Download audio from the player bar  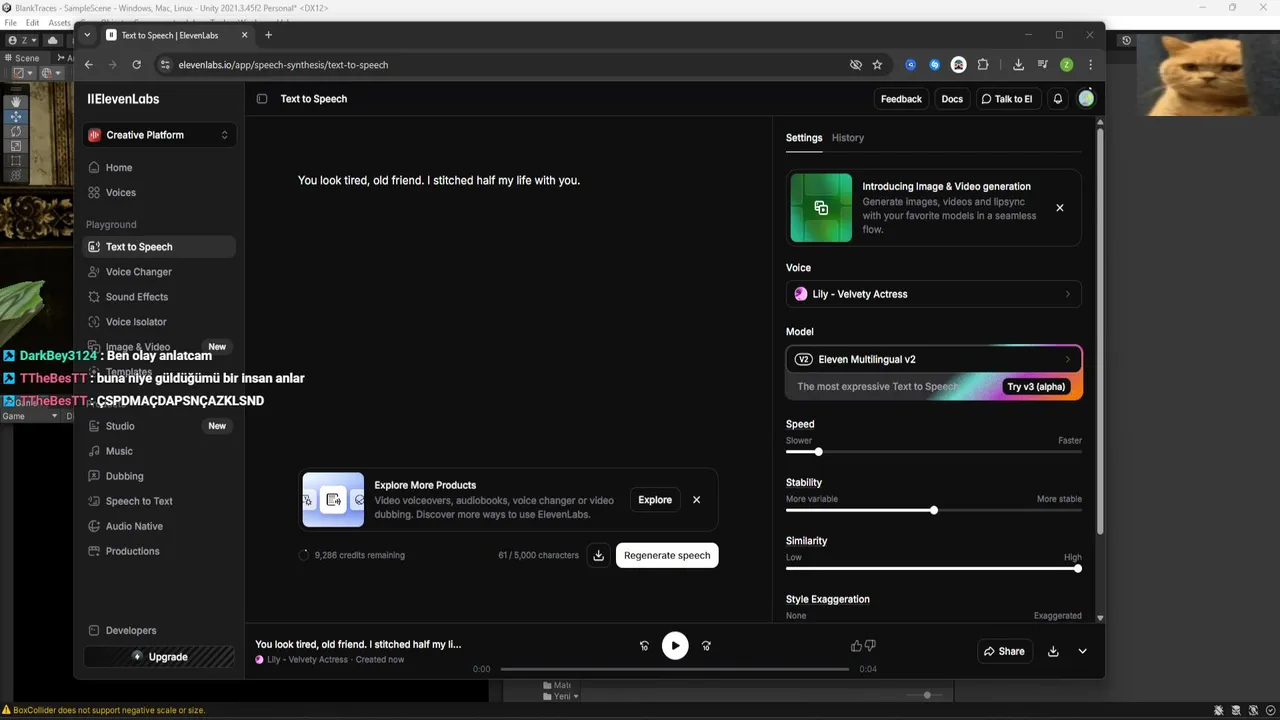1053,651
